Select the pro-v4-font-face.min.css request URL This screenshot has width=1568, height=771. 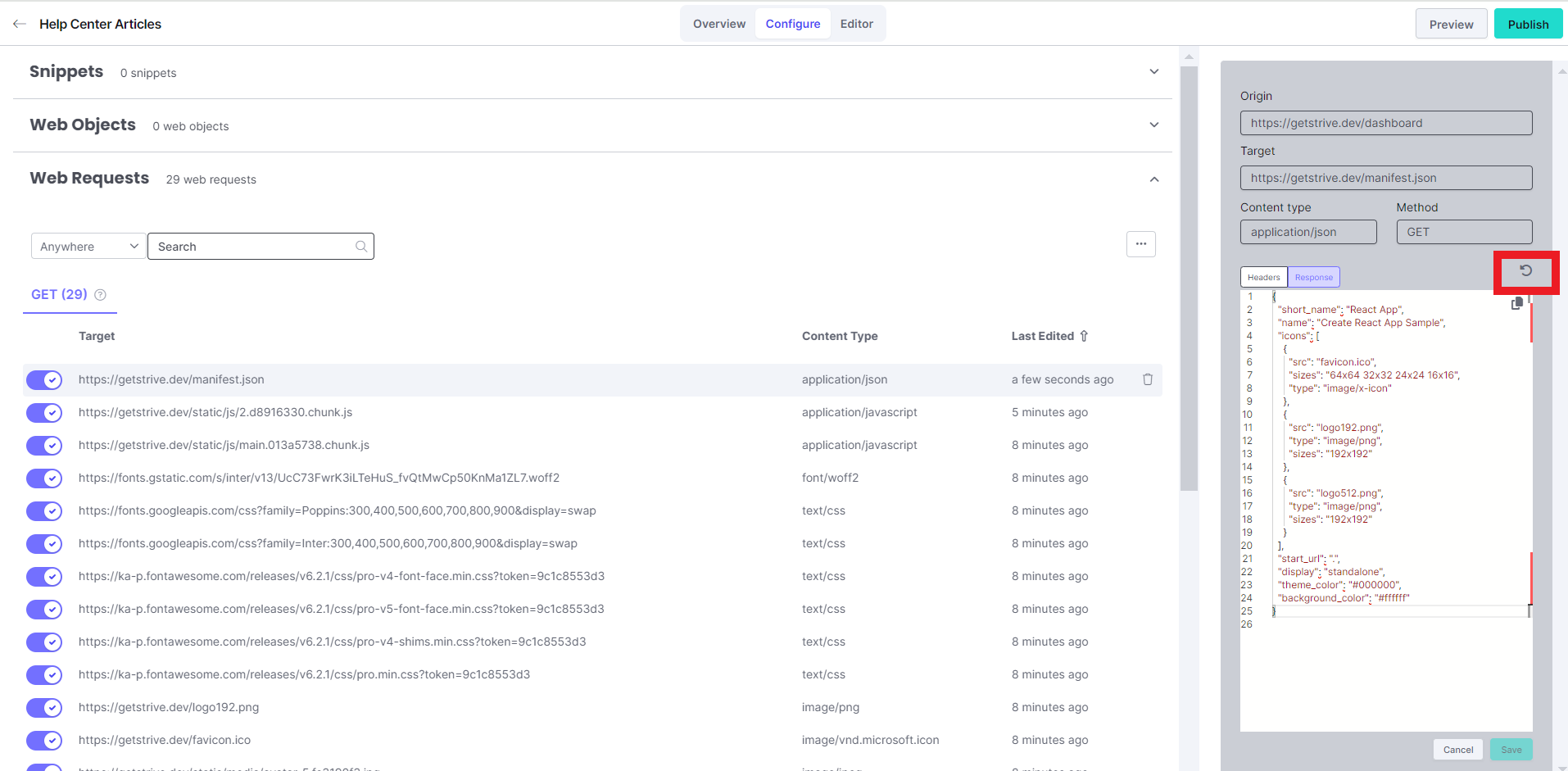[342, 576]
